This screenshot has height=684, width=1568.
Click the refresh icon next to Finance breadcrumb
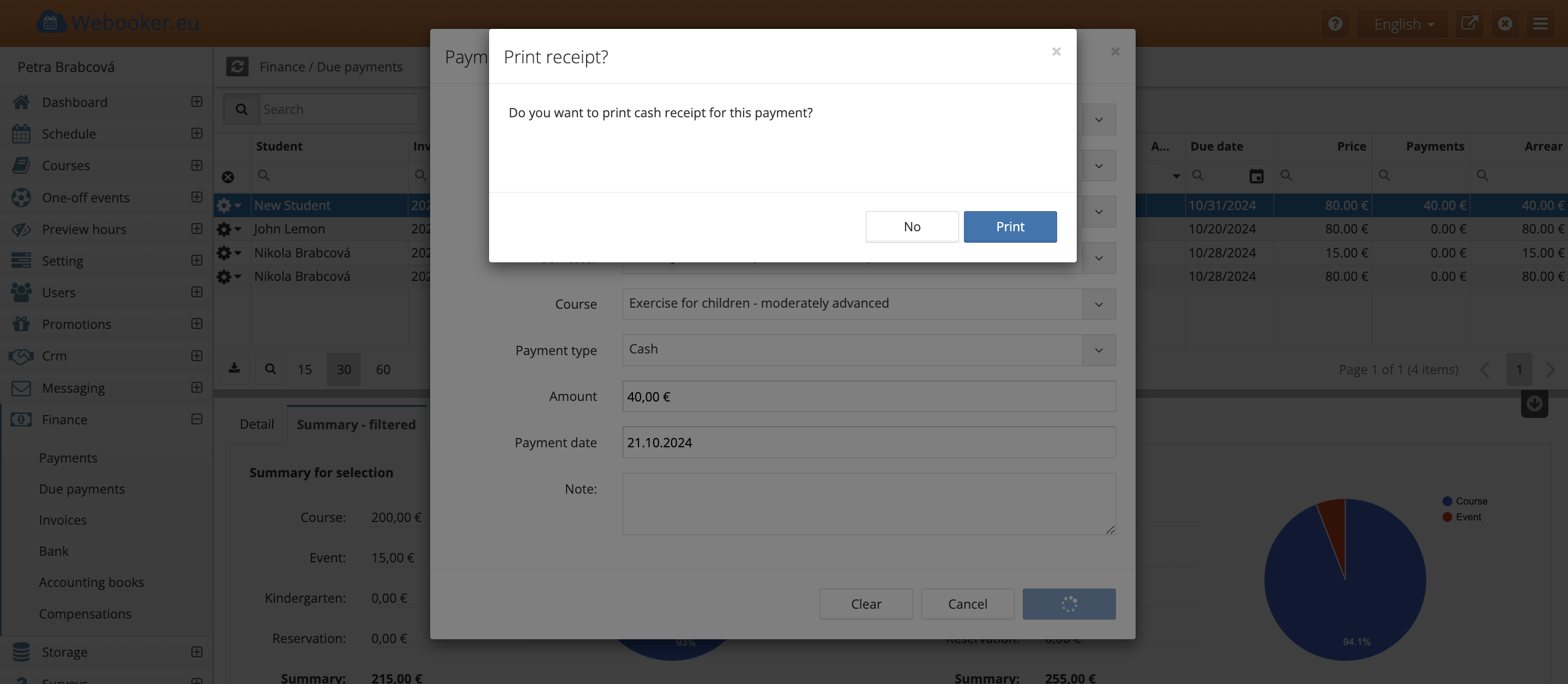click(x=237, y=67)
